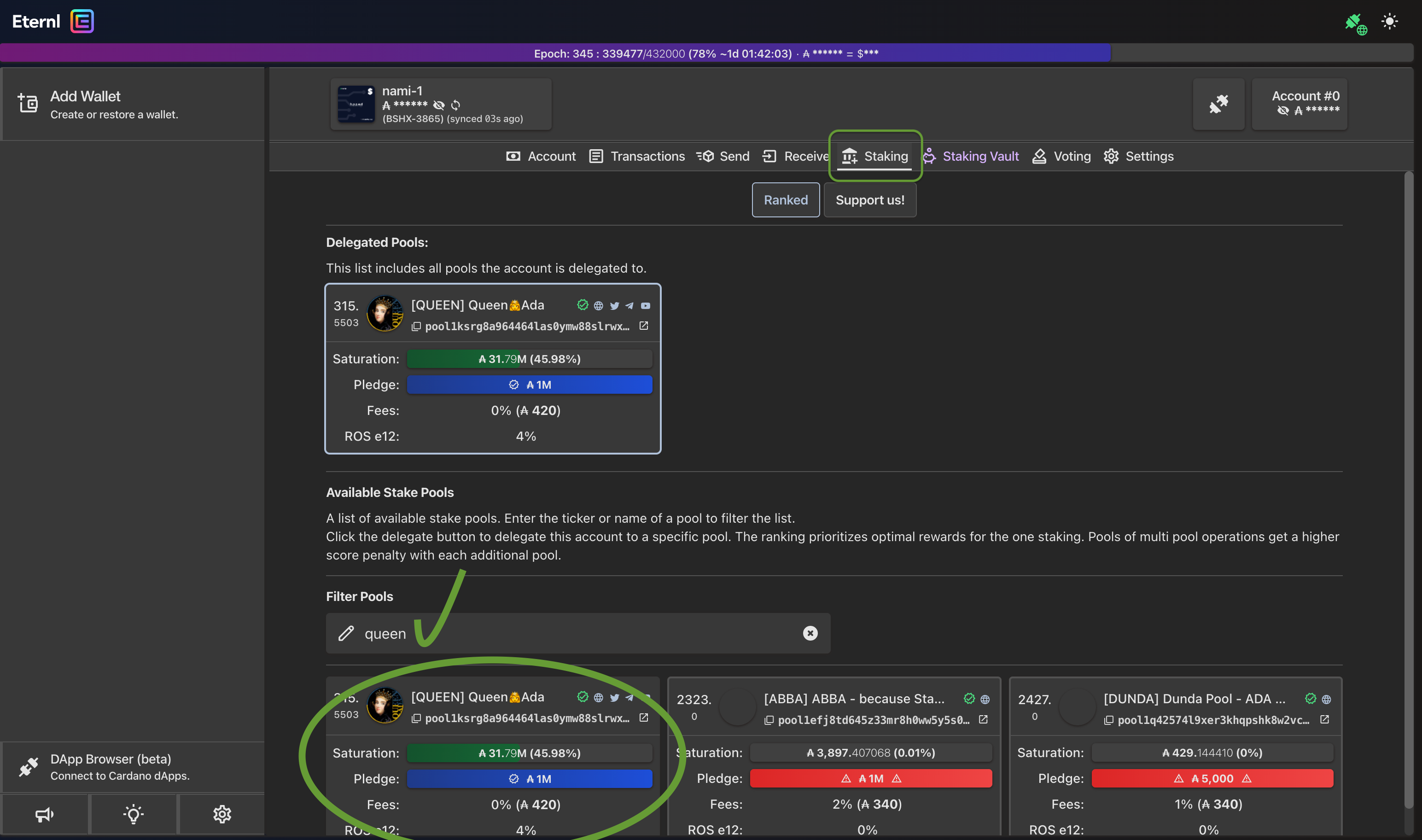The height and width of the screenshot is (840, 1422).
Task: Copy the QUEEN pool ID under Available Stake Pools
Action: 416,718
